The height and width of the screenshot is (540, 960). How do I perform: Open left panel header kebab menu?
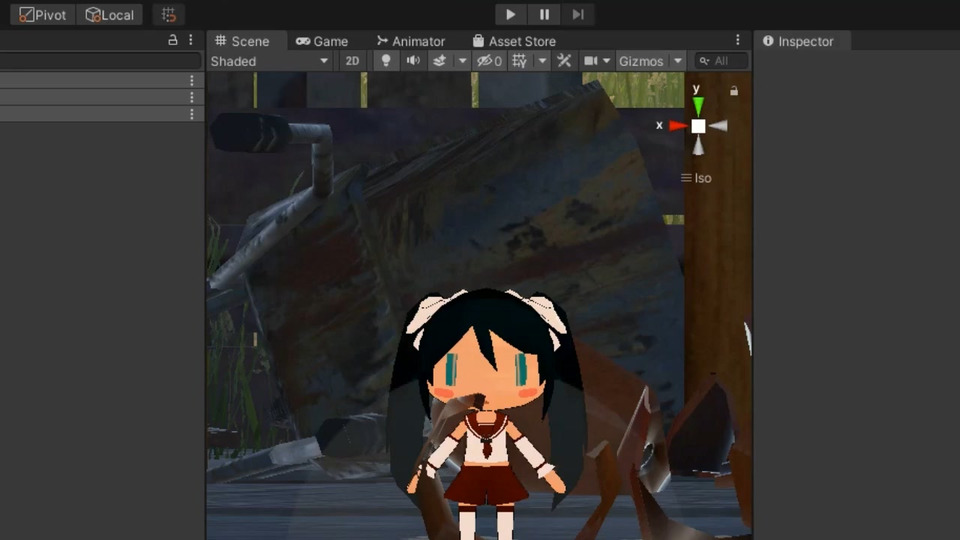point(190,40)
